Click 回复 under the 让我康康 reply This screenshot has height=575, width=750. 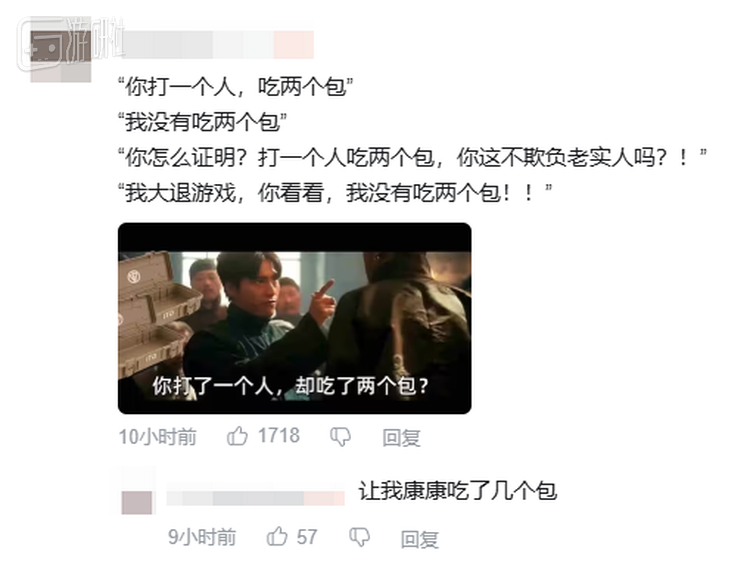click(419, 539)
